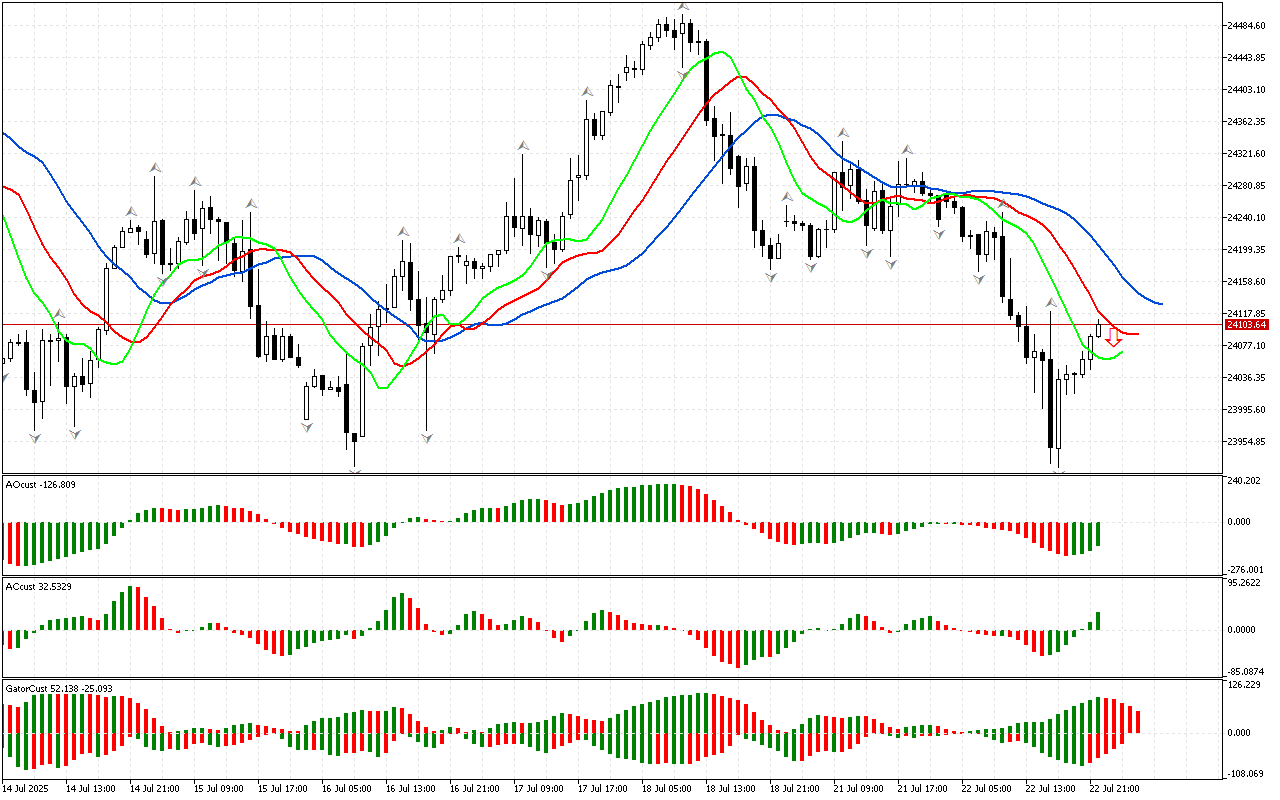Select the AOcust indicator label

[40, 485]
